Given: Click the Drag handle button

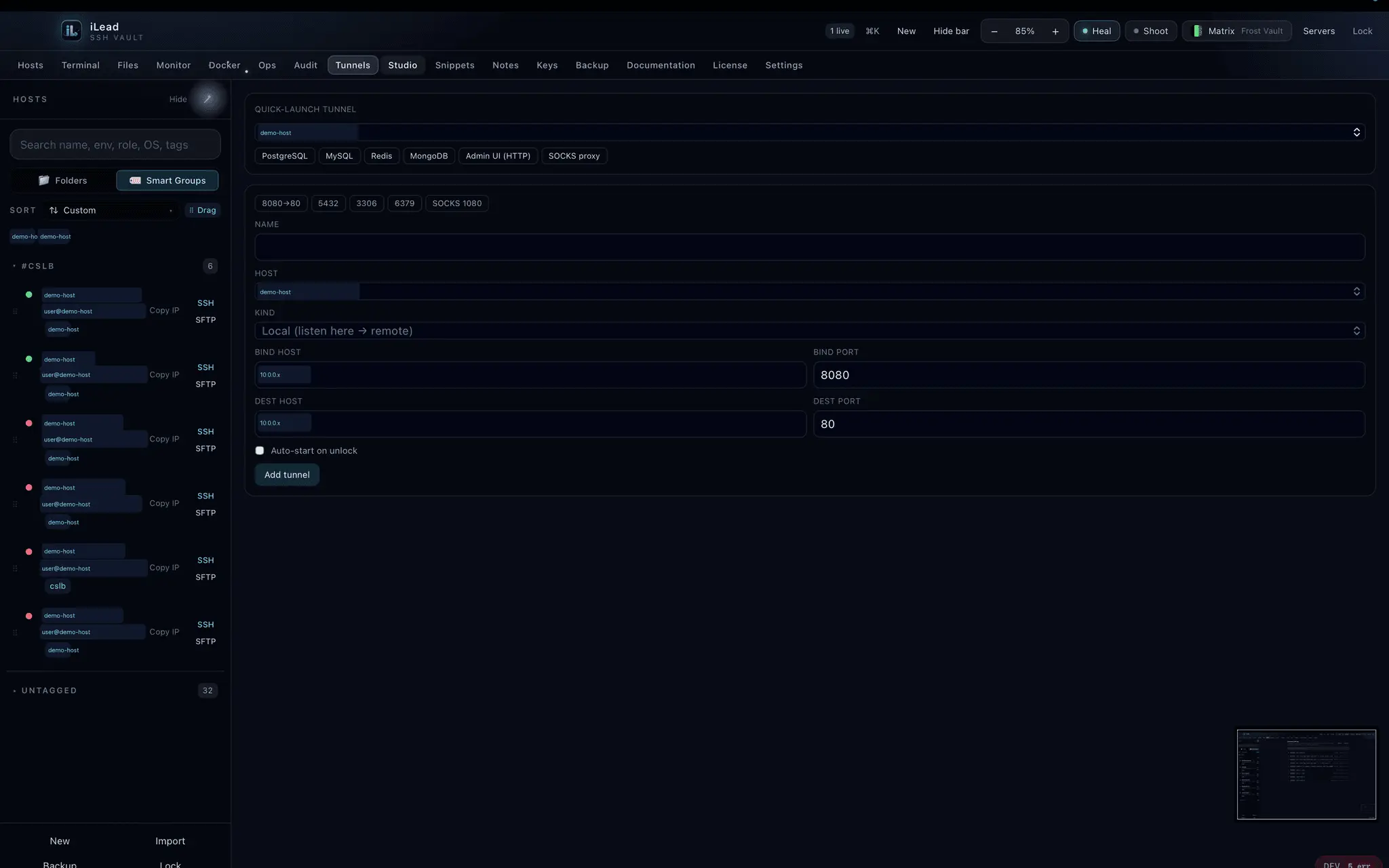Looking at the screenshot, I should point(203,210).
